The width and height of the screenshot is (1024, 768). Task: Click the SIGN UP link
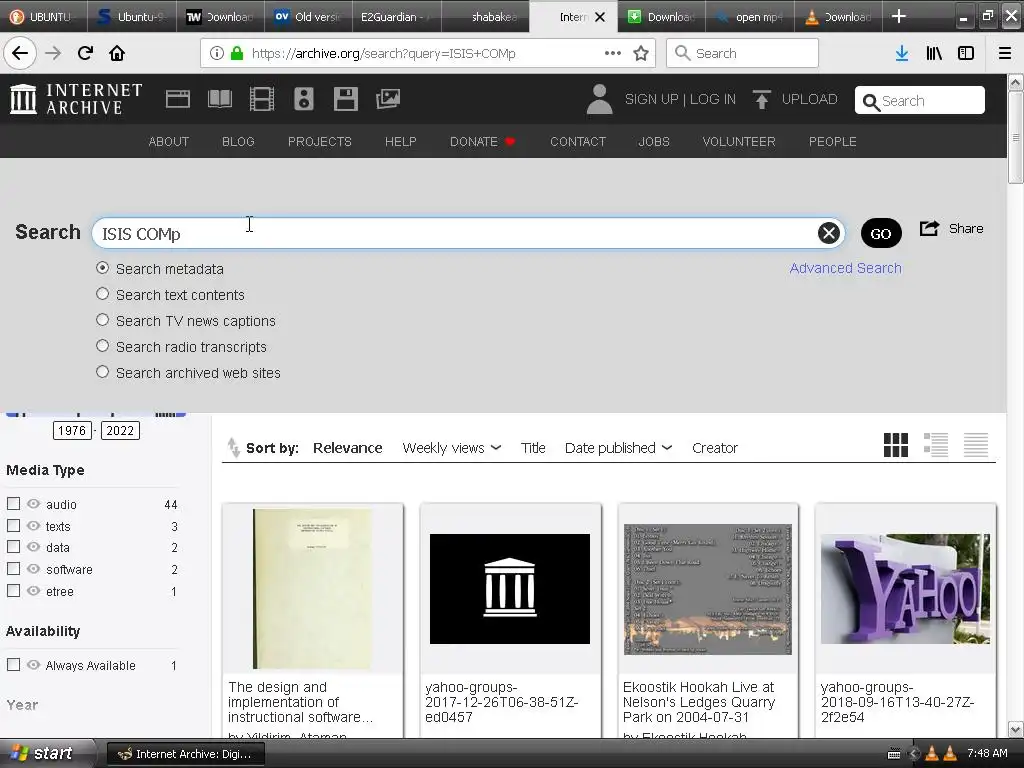click(651, 99)
